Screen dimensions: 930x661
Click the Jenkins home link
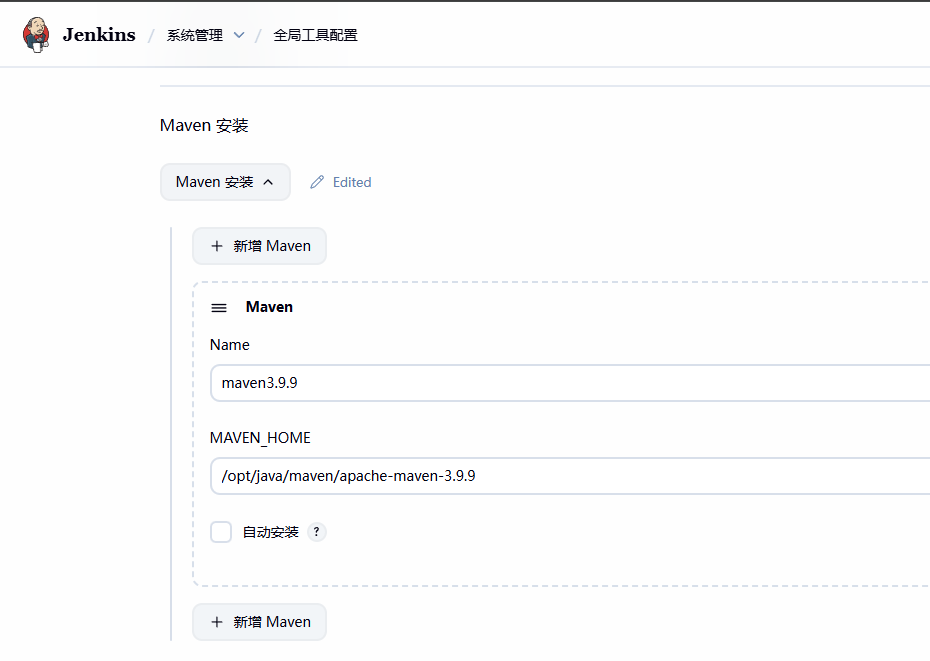98,34
